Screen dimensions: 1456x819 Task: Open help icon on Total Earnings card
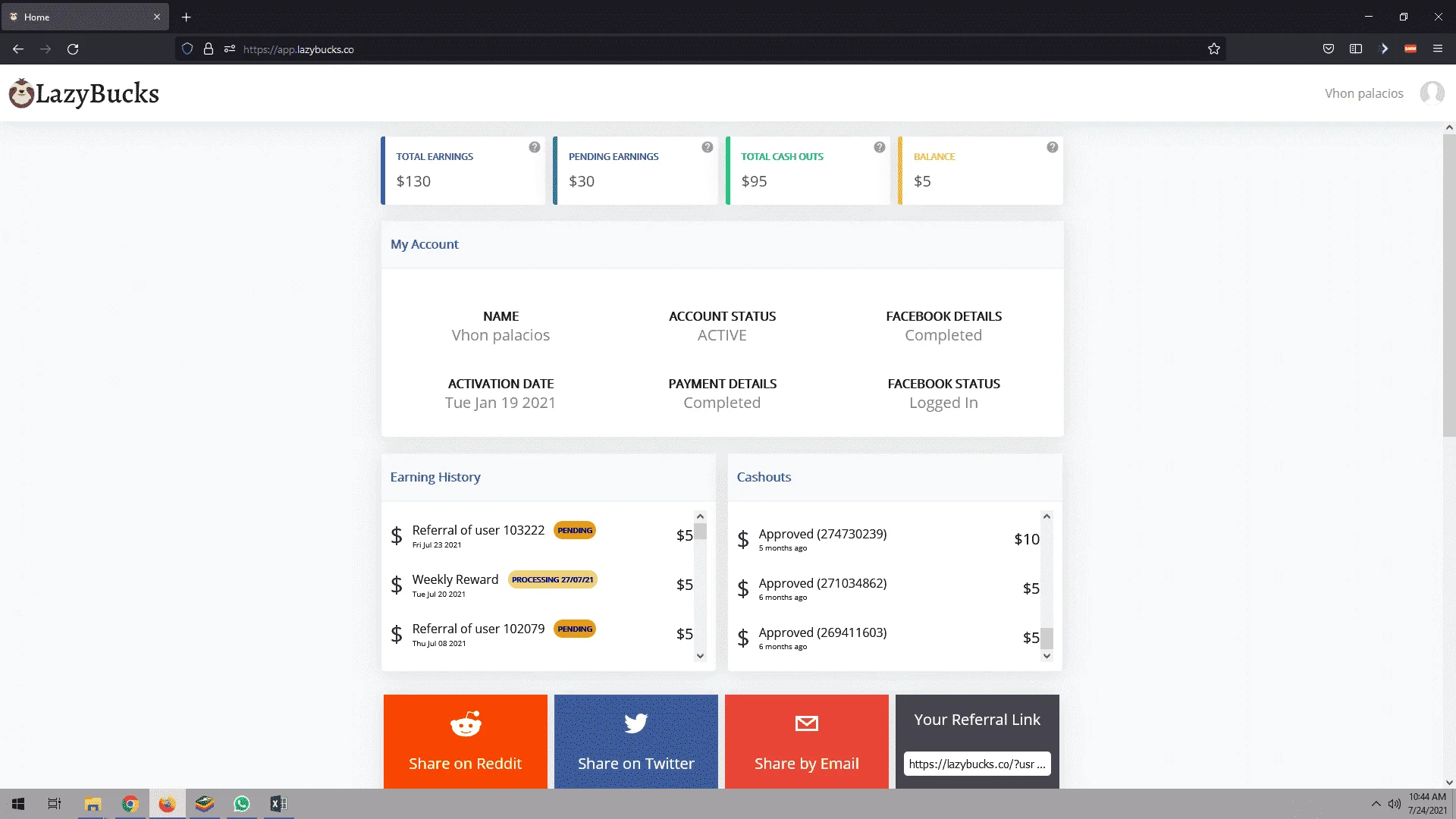[535, 147]
